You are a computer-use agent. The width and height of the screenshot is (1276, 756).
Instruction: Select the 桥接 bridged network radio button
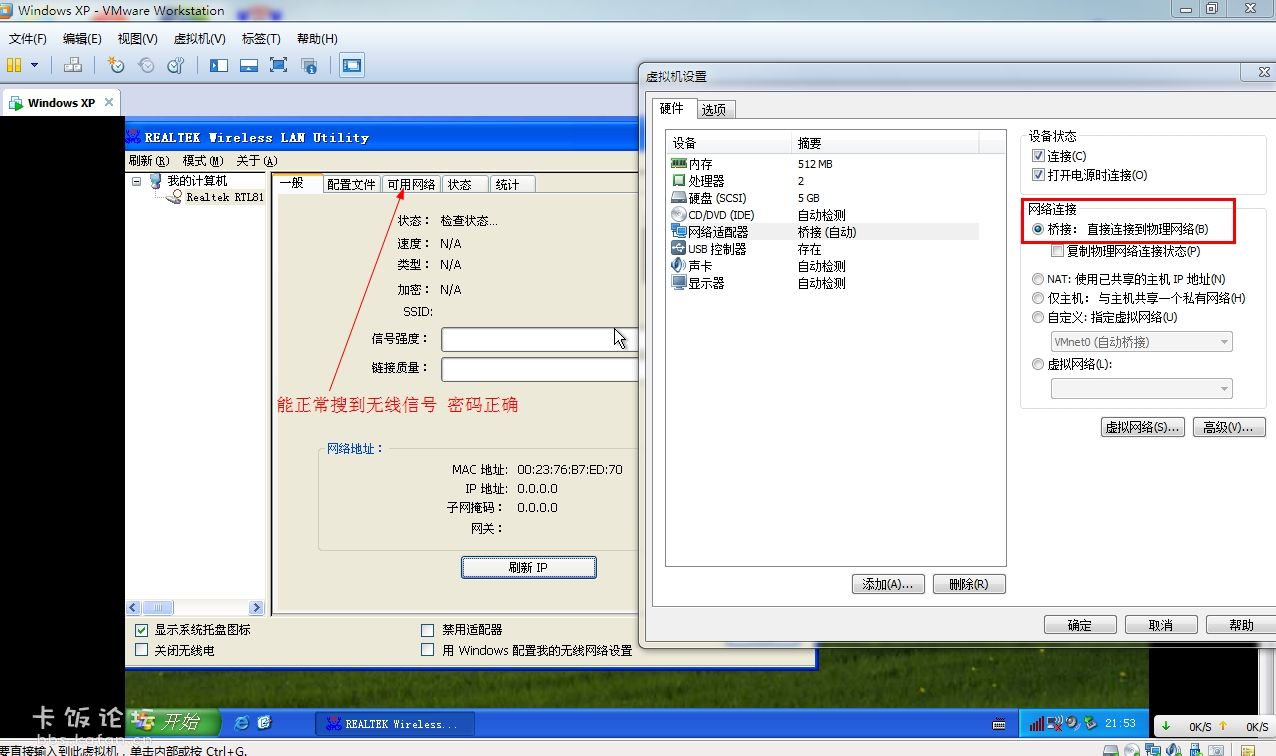click(1037, 229)
